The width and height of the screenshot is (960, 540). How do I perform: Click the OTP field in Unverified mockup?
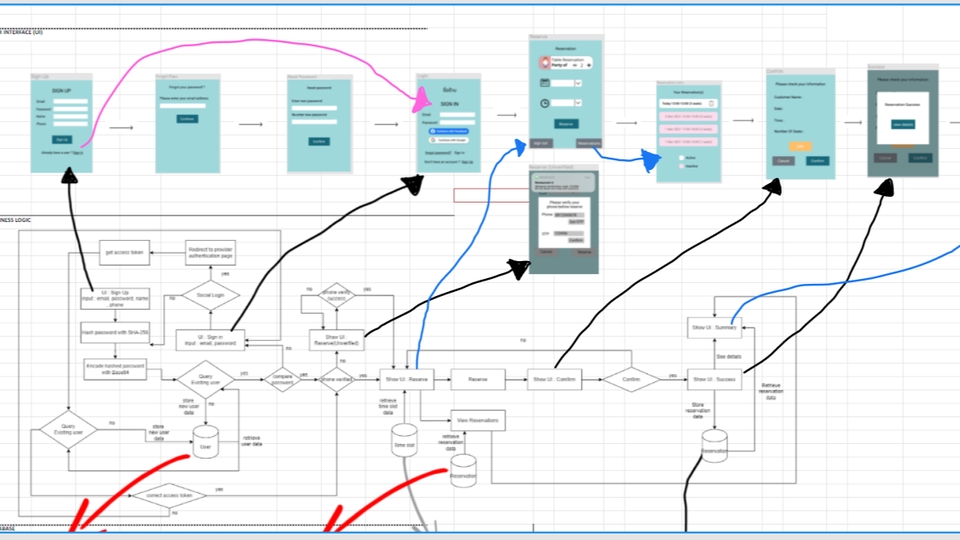coord(569,234)
